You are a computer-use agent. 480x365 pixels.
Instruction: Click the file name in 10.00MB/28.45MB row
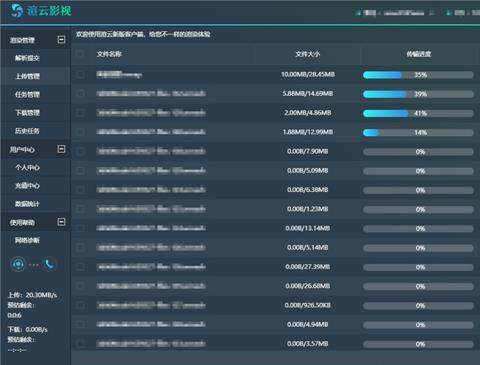119,74
